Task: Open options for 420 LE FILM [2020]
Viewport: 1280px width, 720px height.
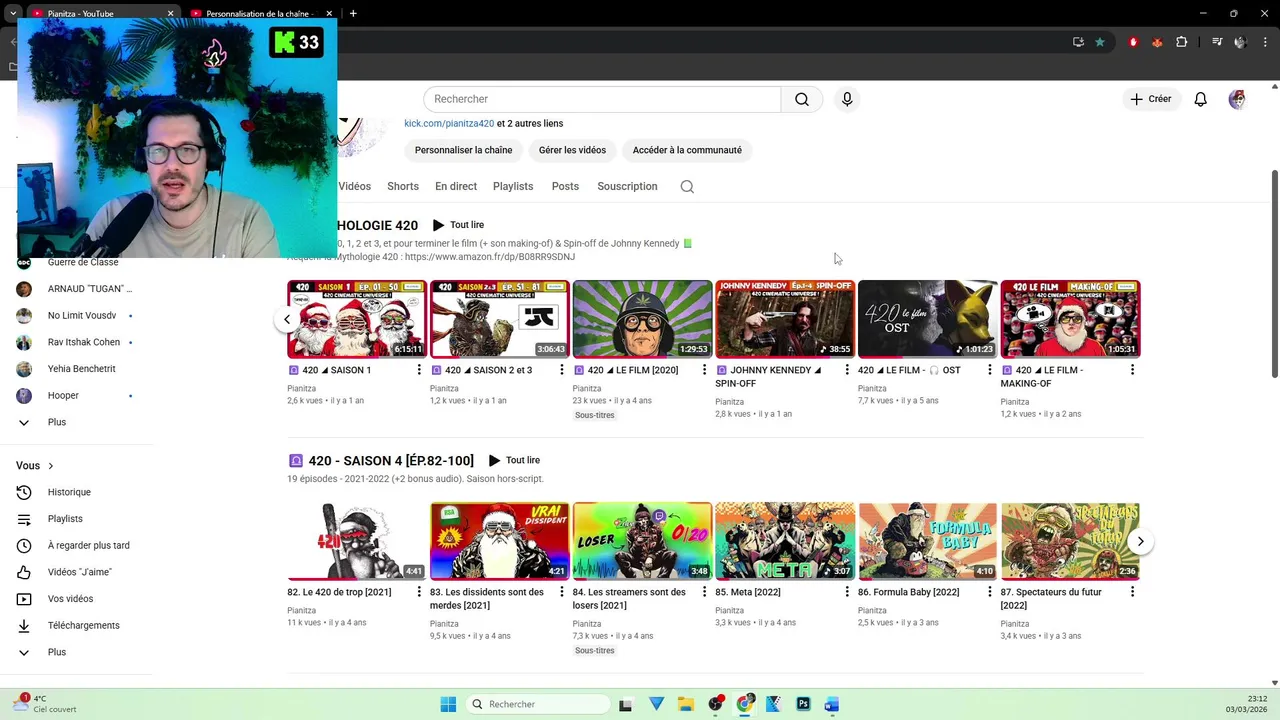Action: pos(704,370)
